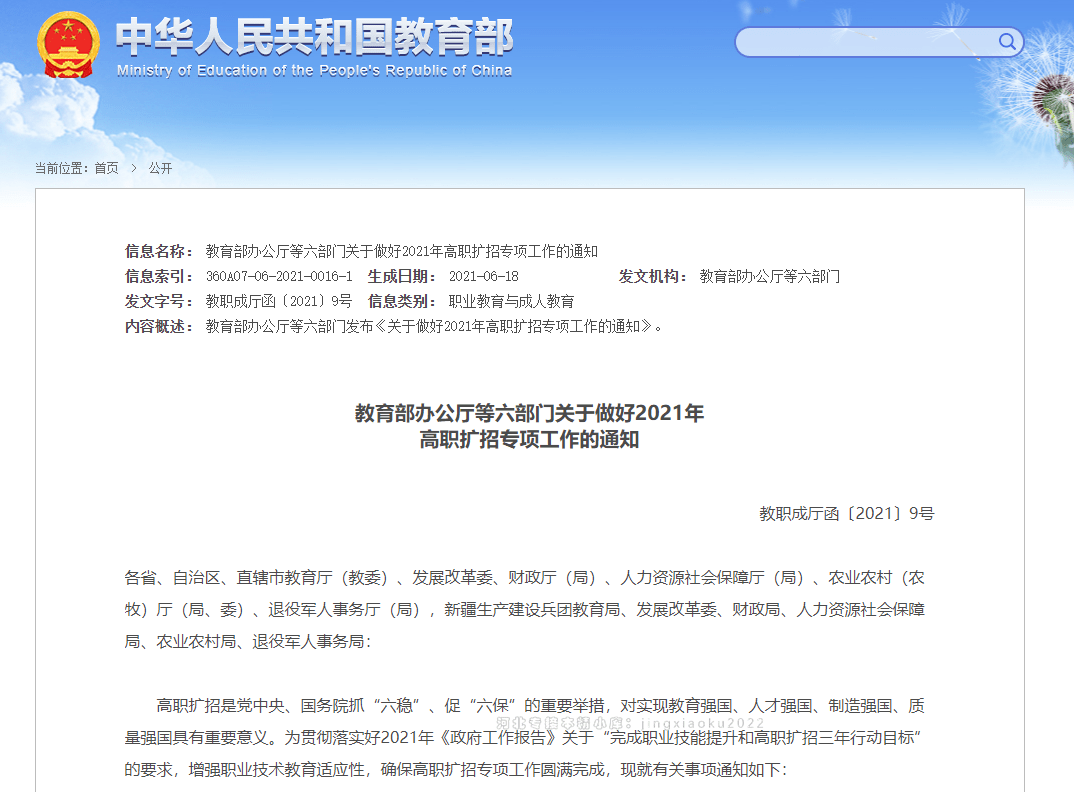Click the 信息类别 value 职业教育与成人教育
The width and height of the screenshot is (1074, 792).
[511, 301]
